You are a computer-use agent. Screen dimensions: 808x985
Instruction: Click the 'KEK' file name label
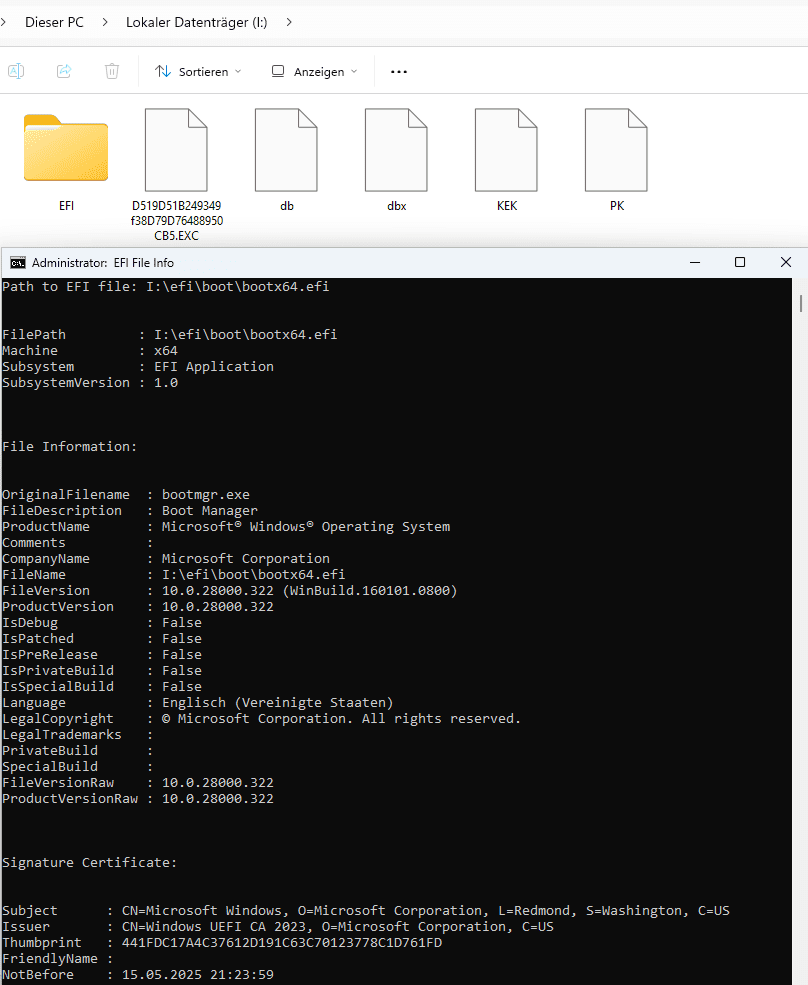click(506, 206)
